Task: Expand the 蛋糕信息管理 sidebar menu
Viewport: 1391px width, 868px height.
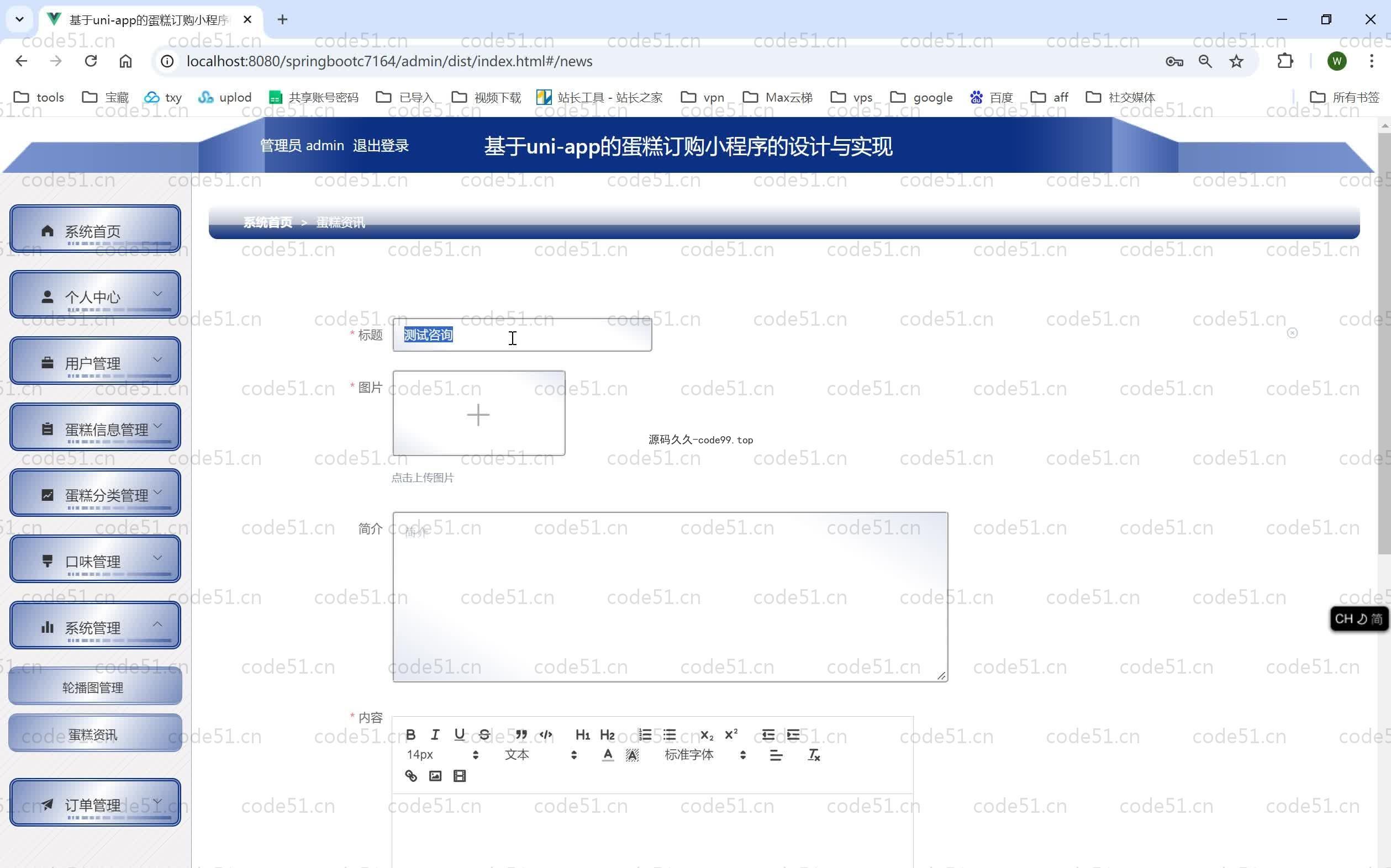Action: pos(96,427)
